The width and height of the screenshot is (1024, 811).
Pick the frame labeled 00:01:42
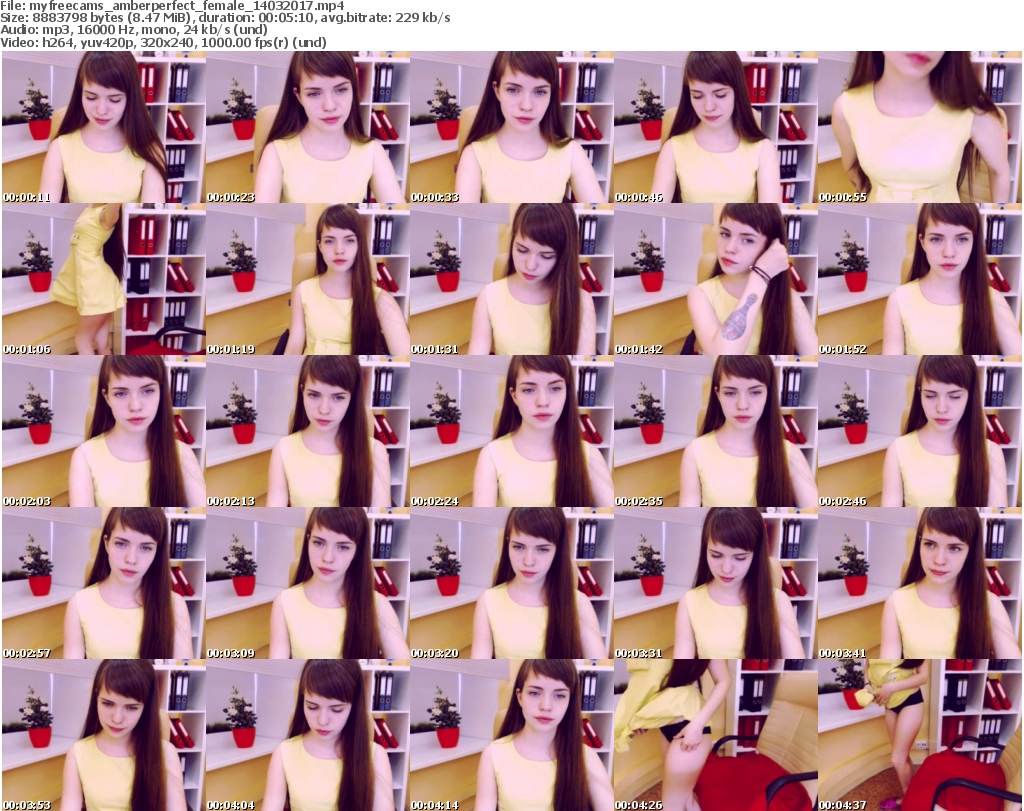click(x=716, y=279)
